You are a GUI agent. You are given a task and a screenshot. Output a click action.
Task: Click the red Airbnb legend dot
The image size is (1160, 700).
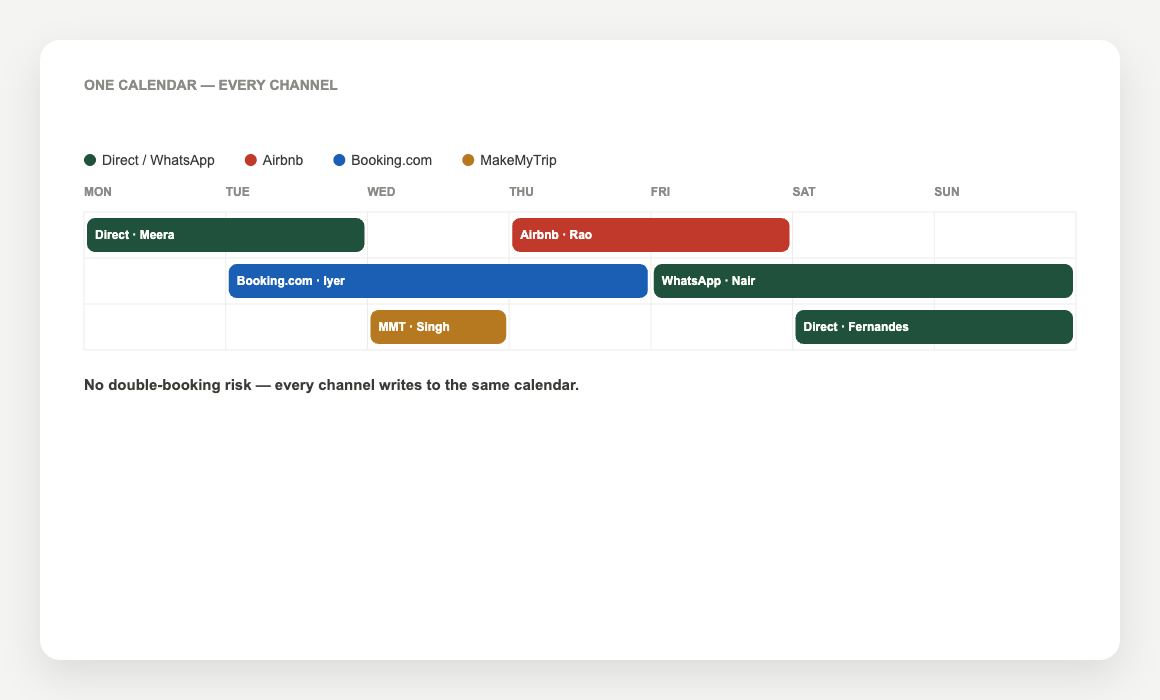(251, 160)
